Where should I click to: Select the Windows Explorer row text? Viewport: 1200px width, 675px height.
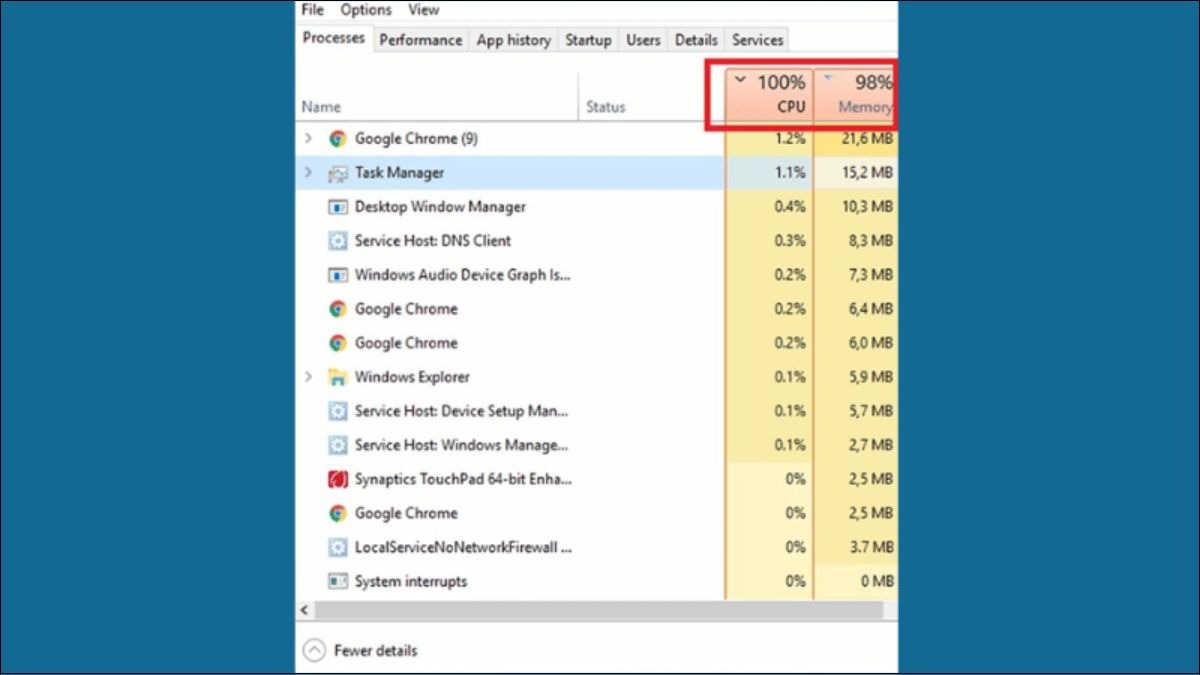point(412,377)
